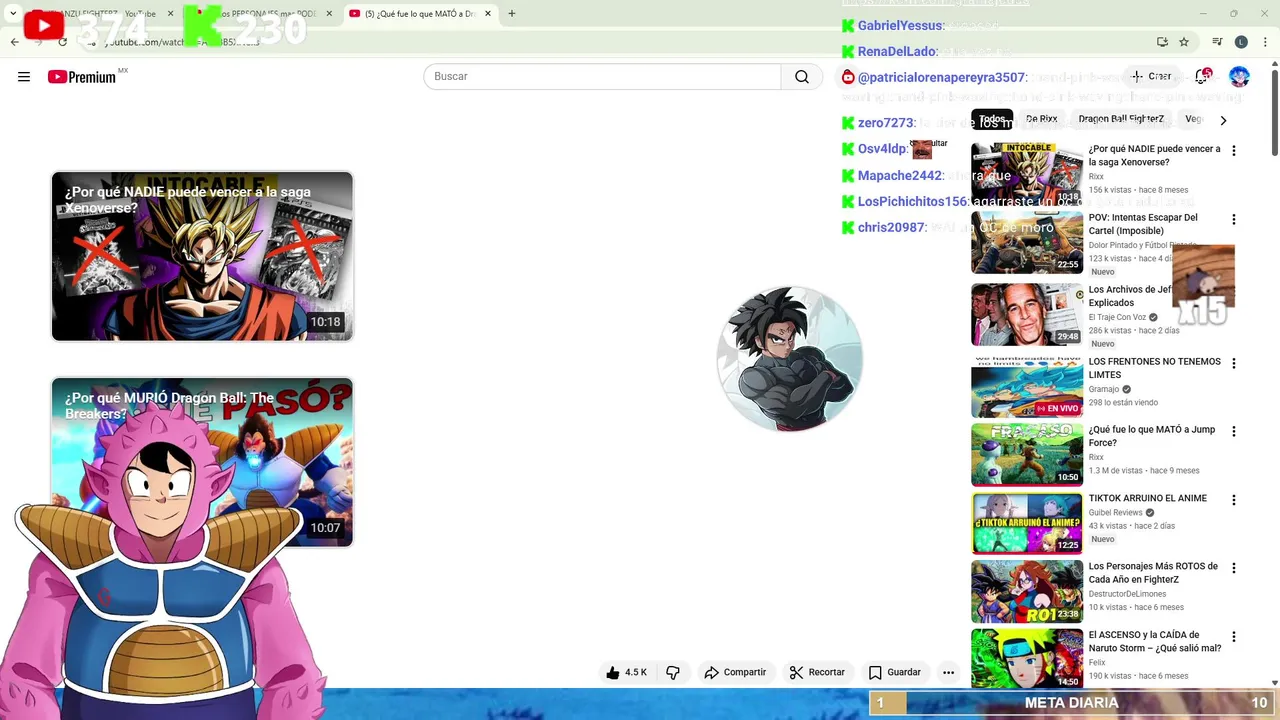
Task: Click chat username Mapache2442
Action: (x=900, y=175)
